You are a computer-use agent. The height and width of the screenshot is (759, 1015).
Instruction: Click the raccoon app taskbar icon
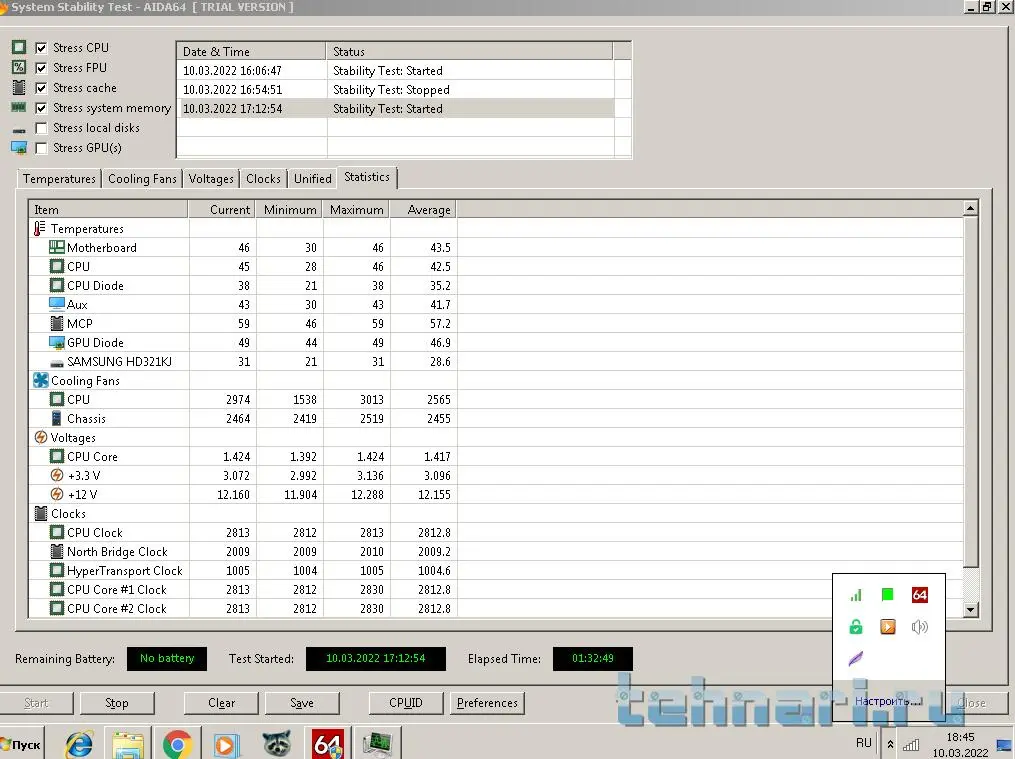[277, 744]
